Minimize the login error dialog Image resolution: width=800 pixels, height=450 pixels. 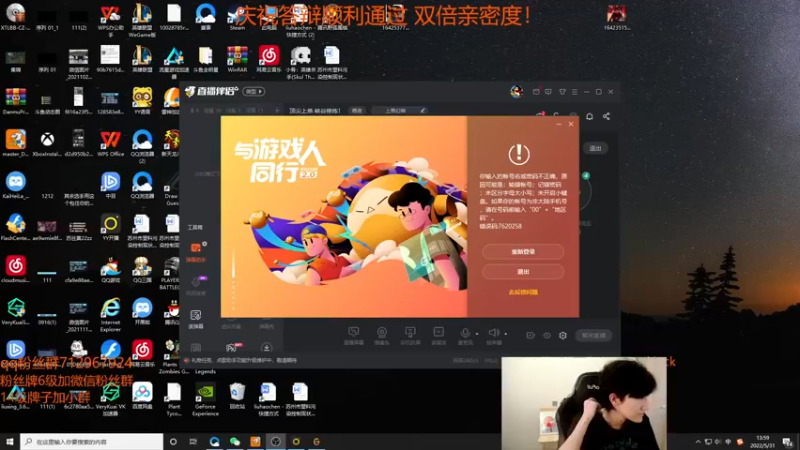pyautogui.click(x=559, y=124)
